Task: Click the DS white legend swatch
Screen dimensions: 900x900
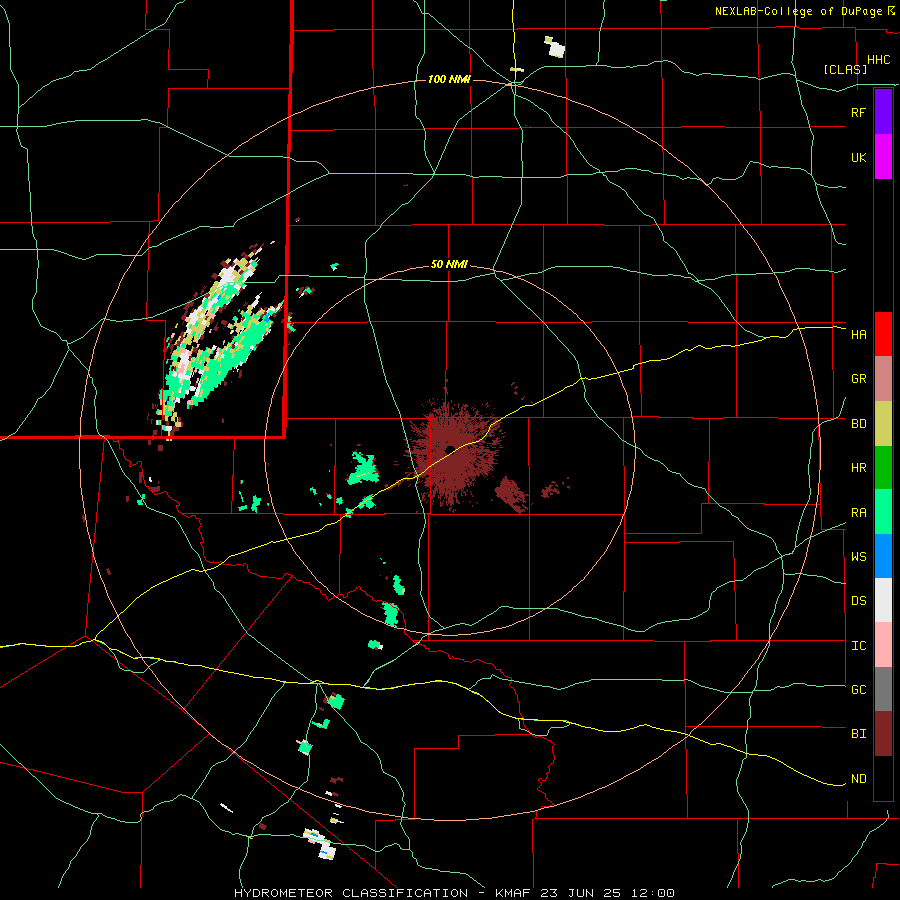Action: click(x=883, y=600)
